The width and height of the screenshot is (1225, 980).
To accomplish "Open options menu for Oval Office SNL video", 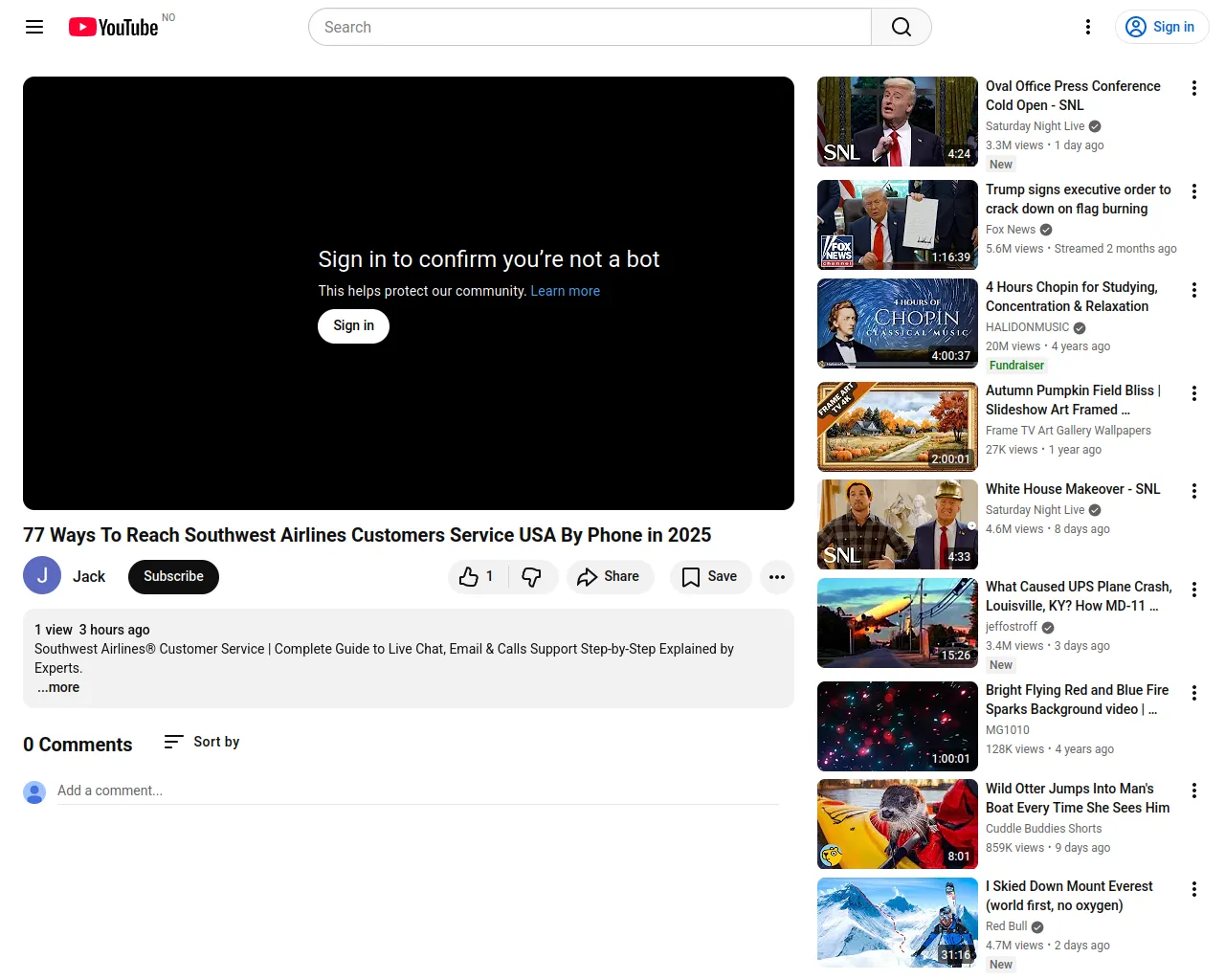I will click(x=1193, y=89).
